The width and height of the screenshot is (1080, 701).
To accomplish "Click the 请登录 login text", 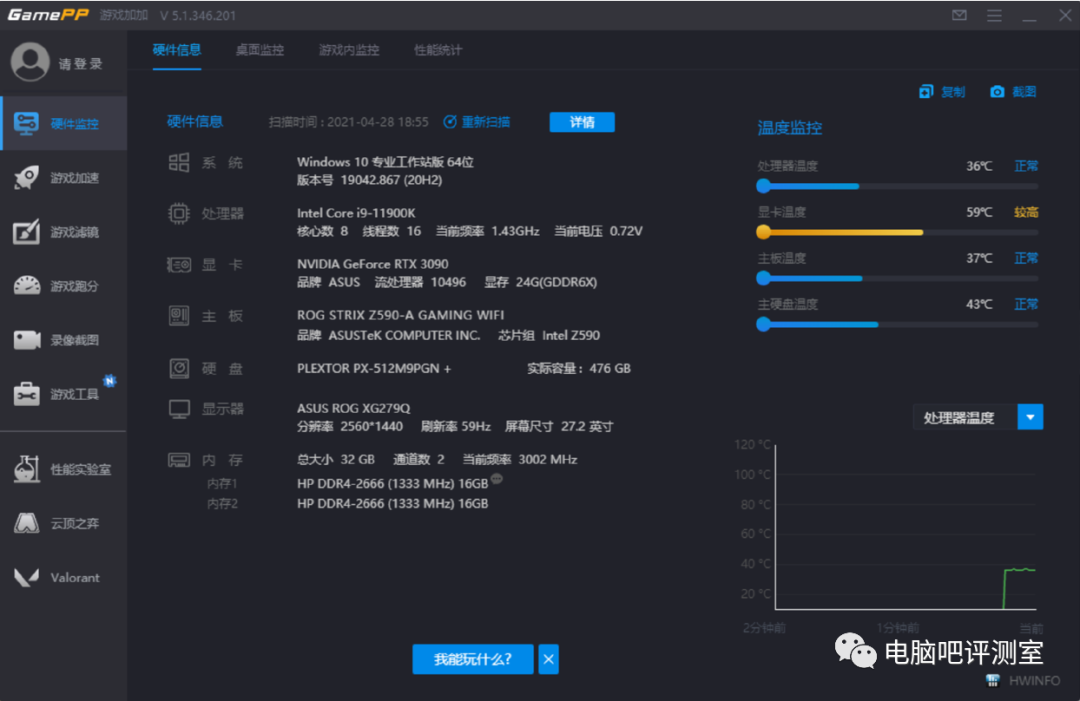I will [81, 63].
